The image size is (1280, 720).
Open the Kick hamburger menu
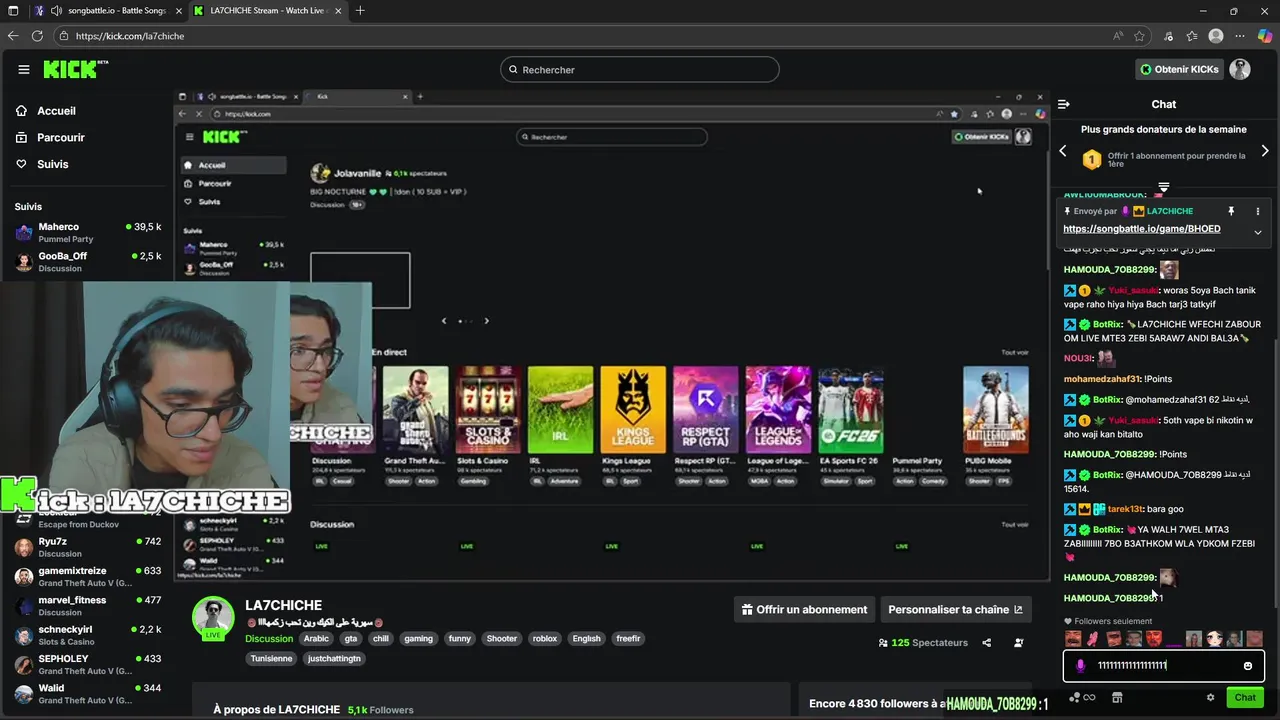point(24,70)
